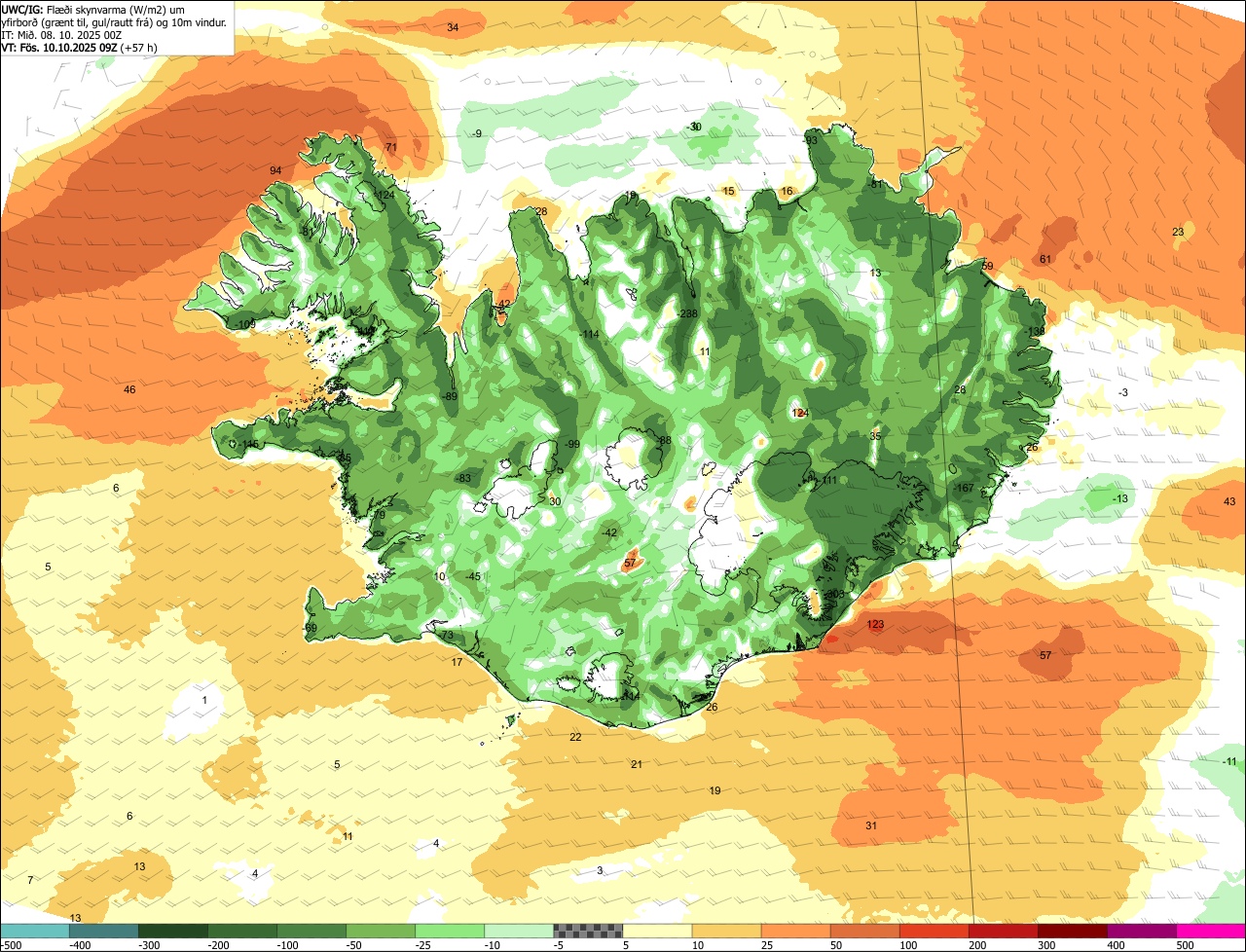Screen dimensions: 1246x952
Task: Click the checkered -5 to 5 legend swatch
Action: 587,931
